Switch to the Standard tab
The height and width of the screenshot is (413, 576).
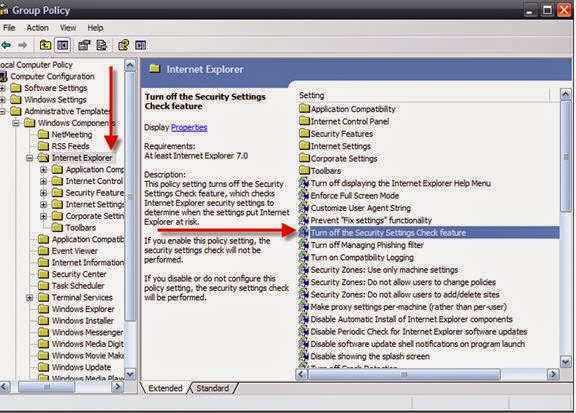point(212,388)
